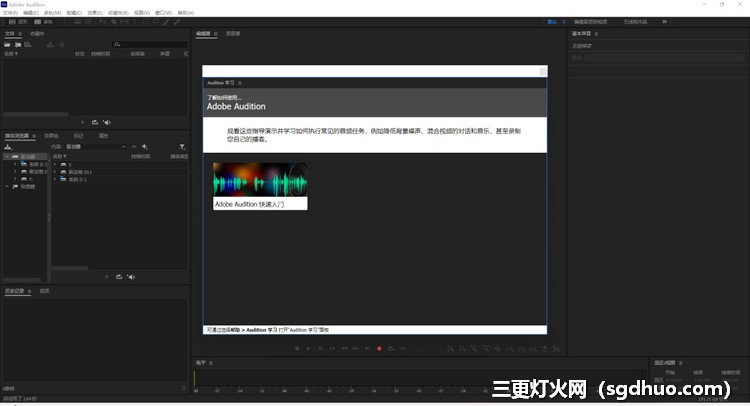750x406 pixels.
Task: Switch to 多轨 multitrack view
Action: 44,22
